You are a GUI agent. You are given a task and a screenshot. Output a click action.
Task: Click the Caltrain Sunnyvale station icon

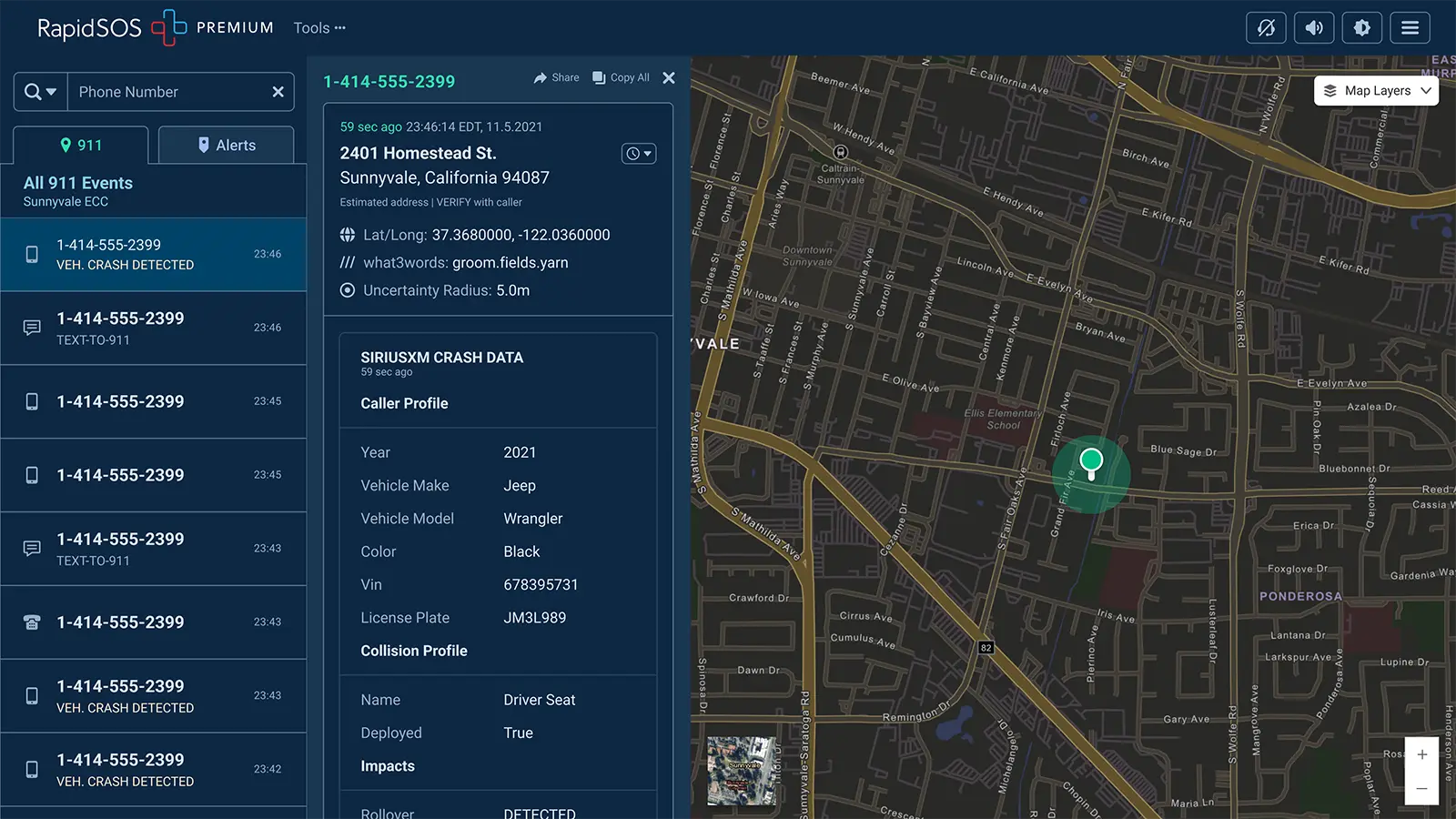(841, 152)
